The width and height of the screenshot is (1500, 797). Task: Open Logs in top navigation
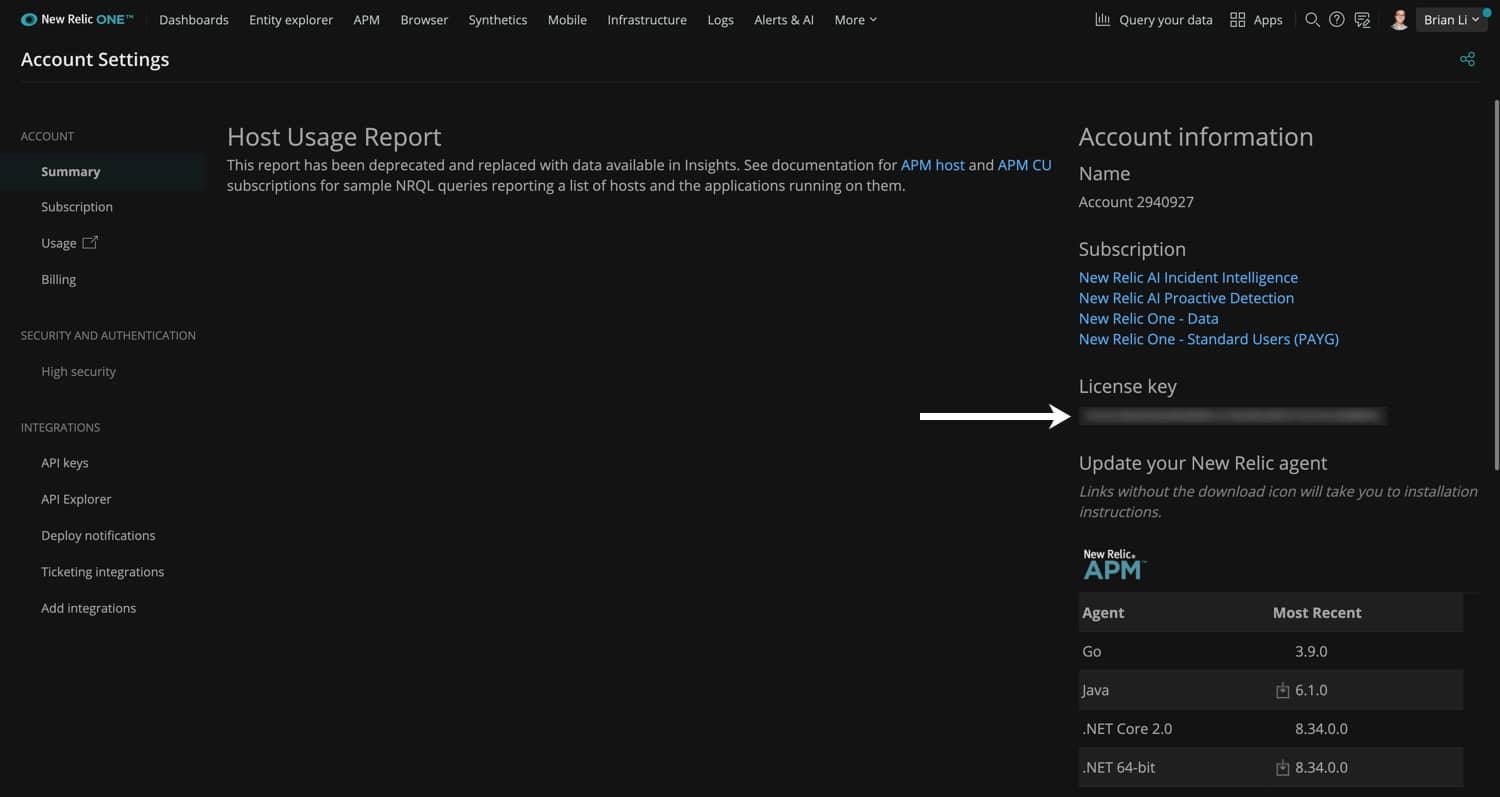point(721,19)
